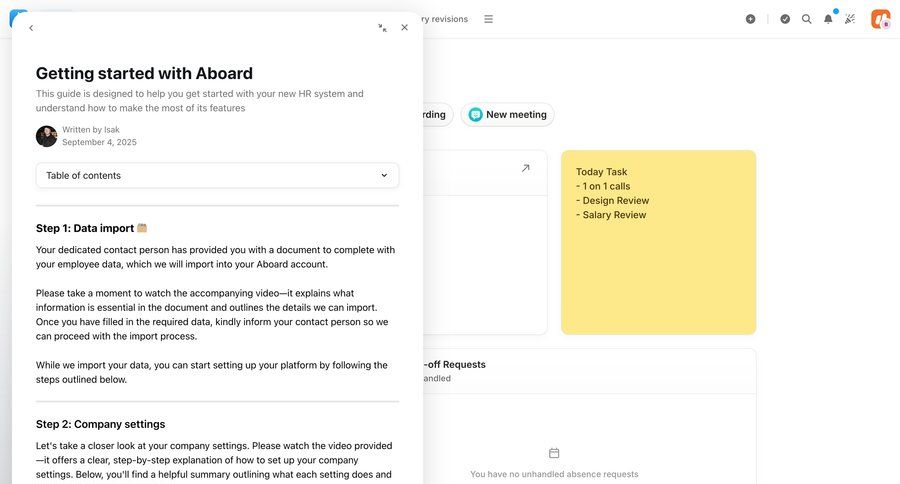Click the 'Written by Isak' text
900x484 pixels.
91,130
